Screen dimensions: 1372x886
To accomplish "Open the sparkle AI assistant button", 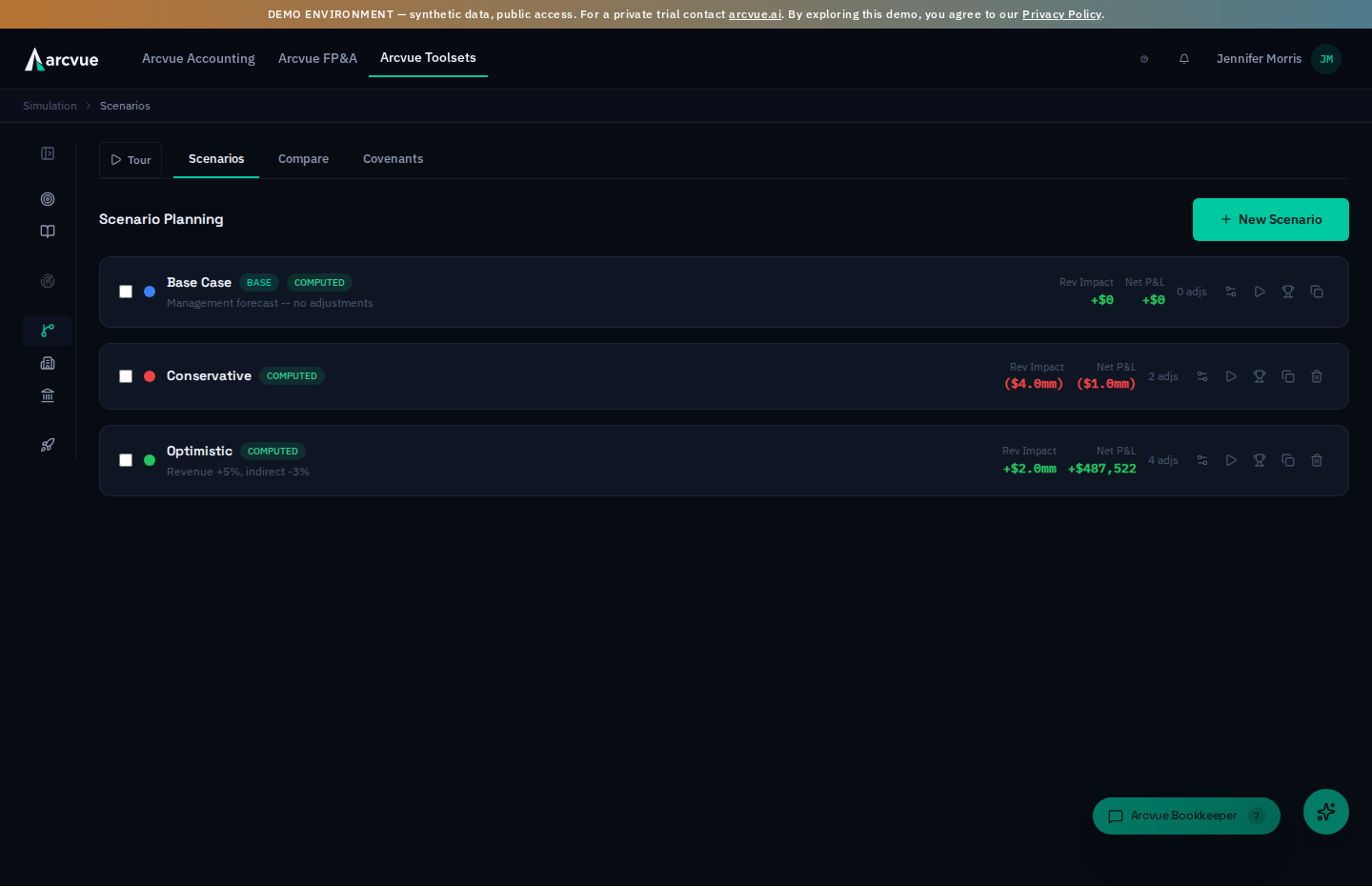I will (1326, 812).
